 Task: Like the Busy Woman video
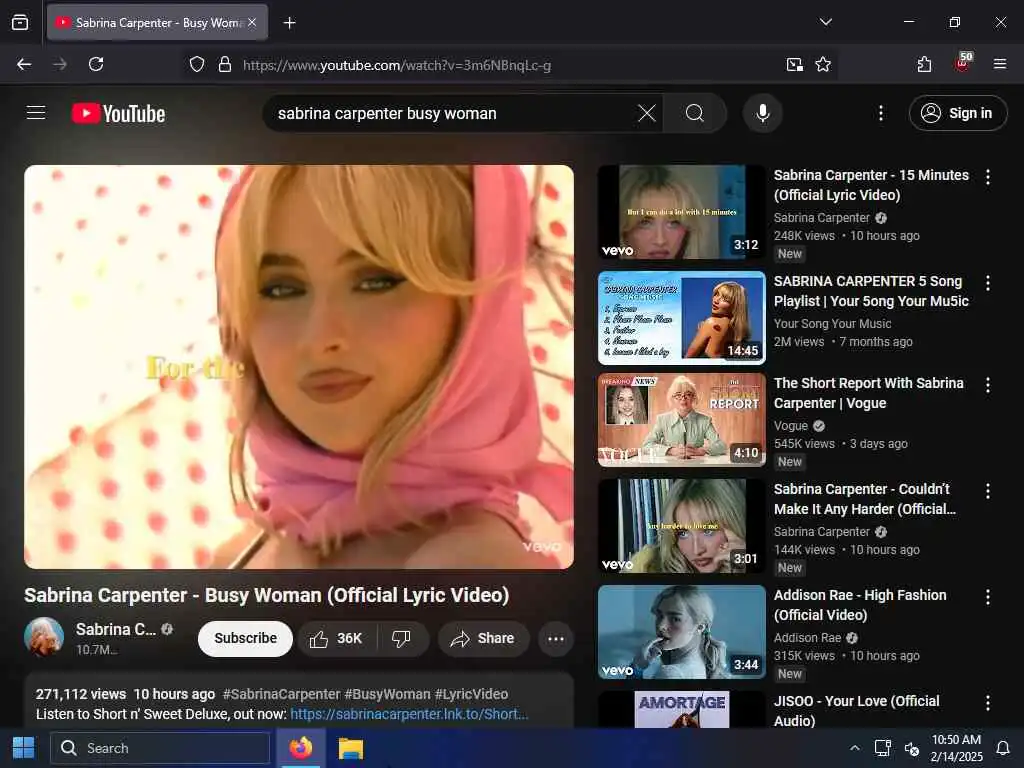pos(336,639)
